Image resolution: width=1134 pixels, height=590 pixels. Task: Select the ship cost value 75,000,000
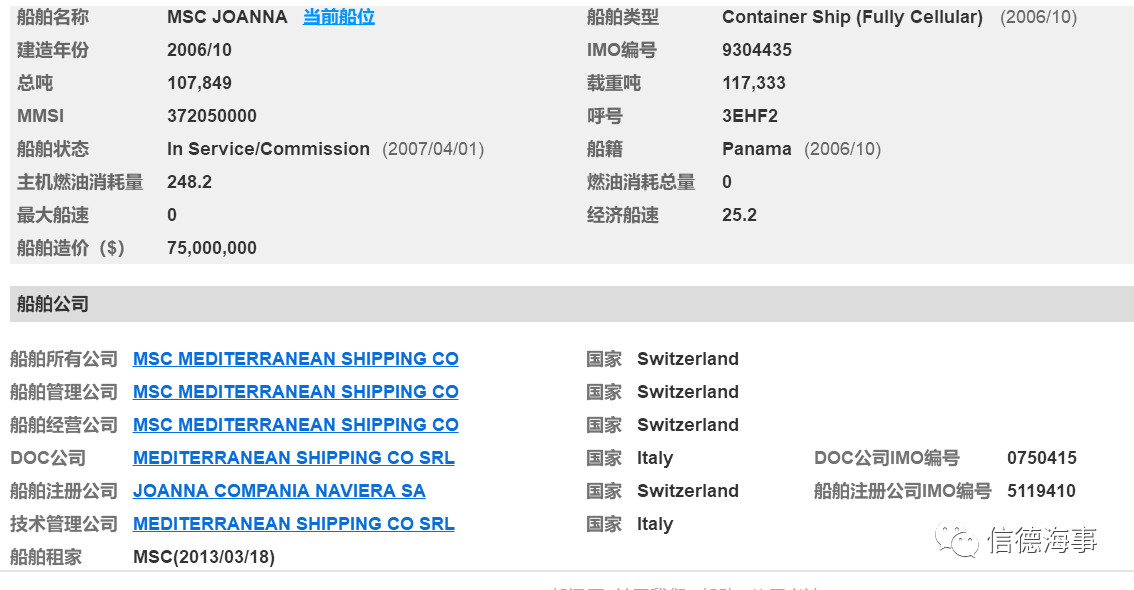tap(212, 248)
